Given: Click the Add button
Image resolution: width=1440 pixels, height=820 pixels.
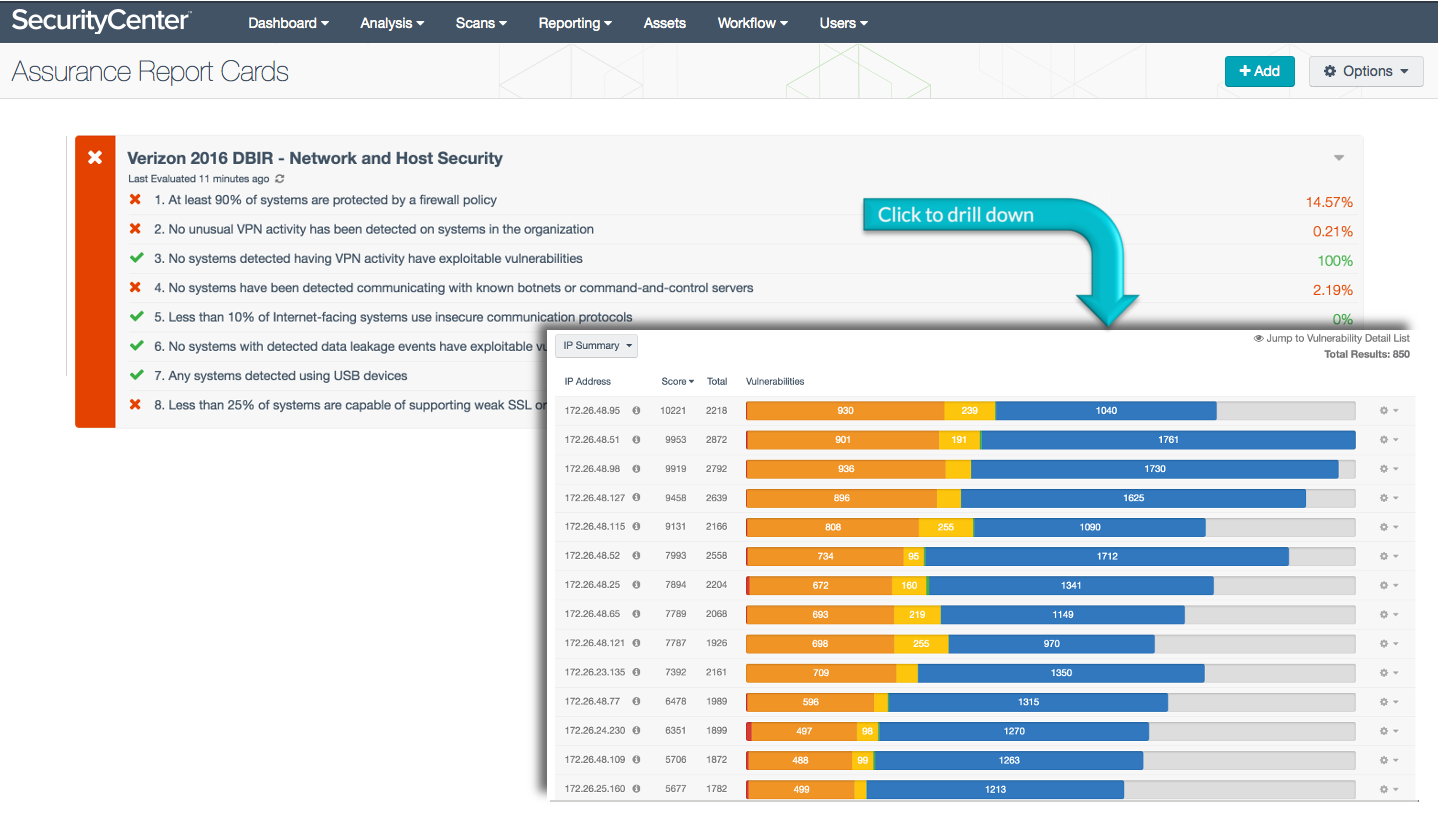Looking at the screenshot, I should point(1259,71).
